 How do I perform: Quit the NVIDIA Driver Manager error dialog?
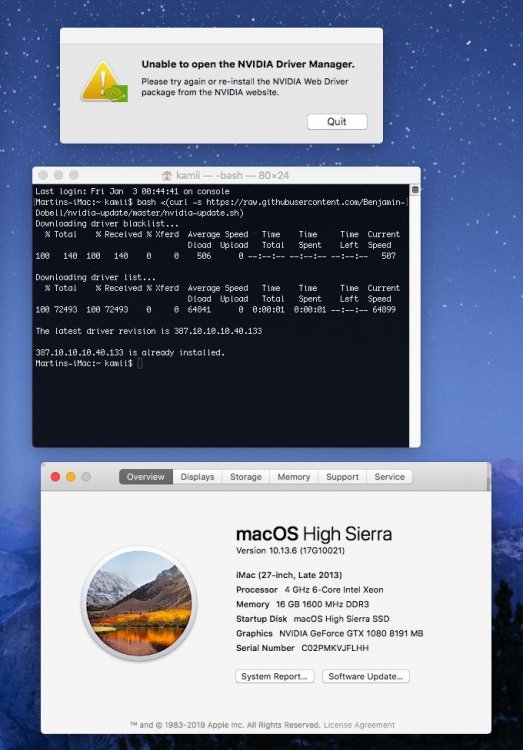337,121
